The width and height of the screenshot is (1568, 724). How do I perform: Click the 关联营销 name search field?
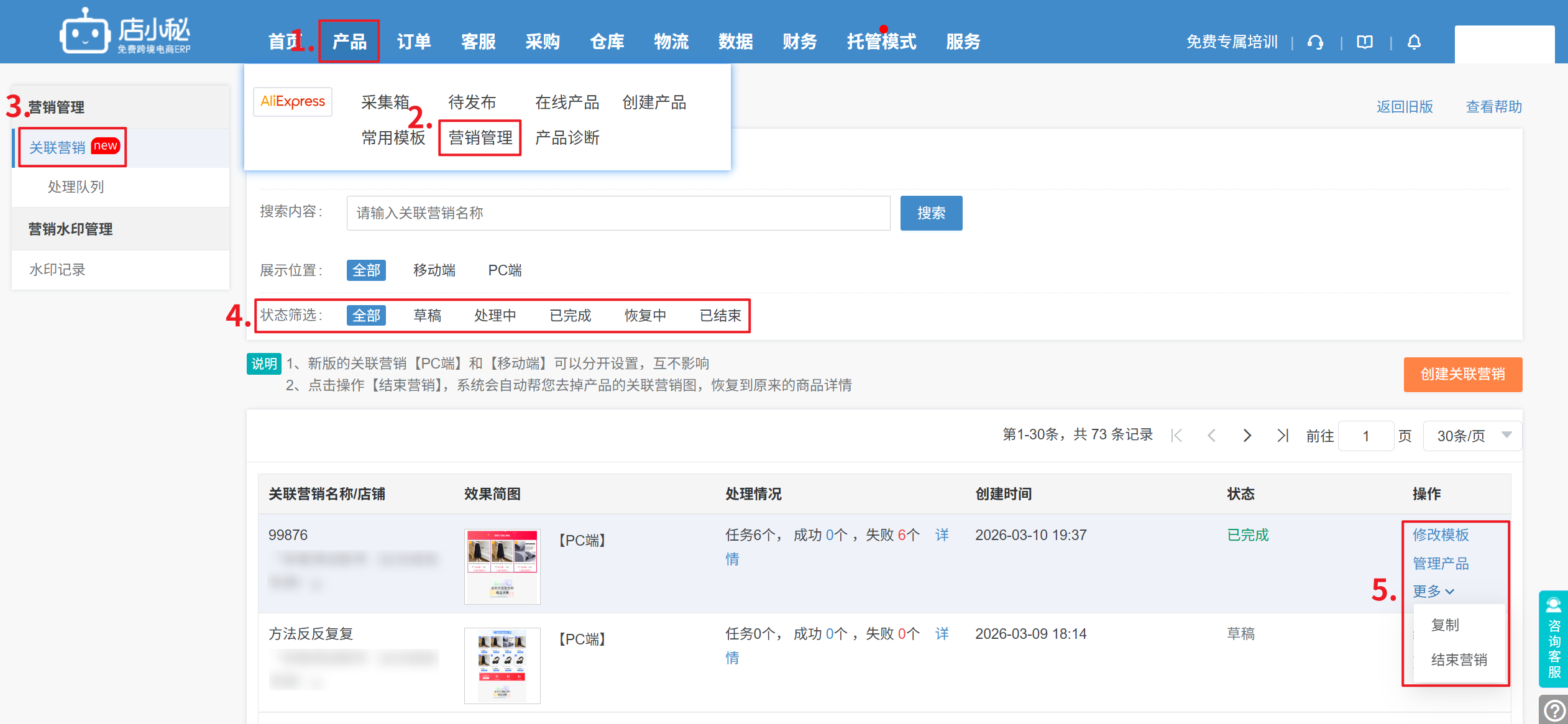click(x=618, y=213)
